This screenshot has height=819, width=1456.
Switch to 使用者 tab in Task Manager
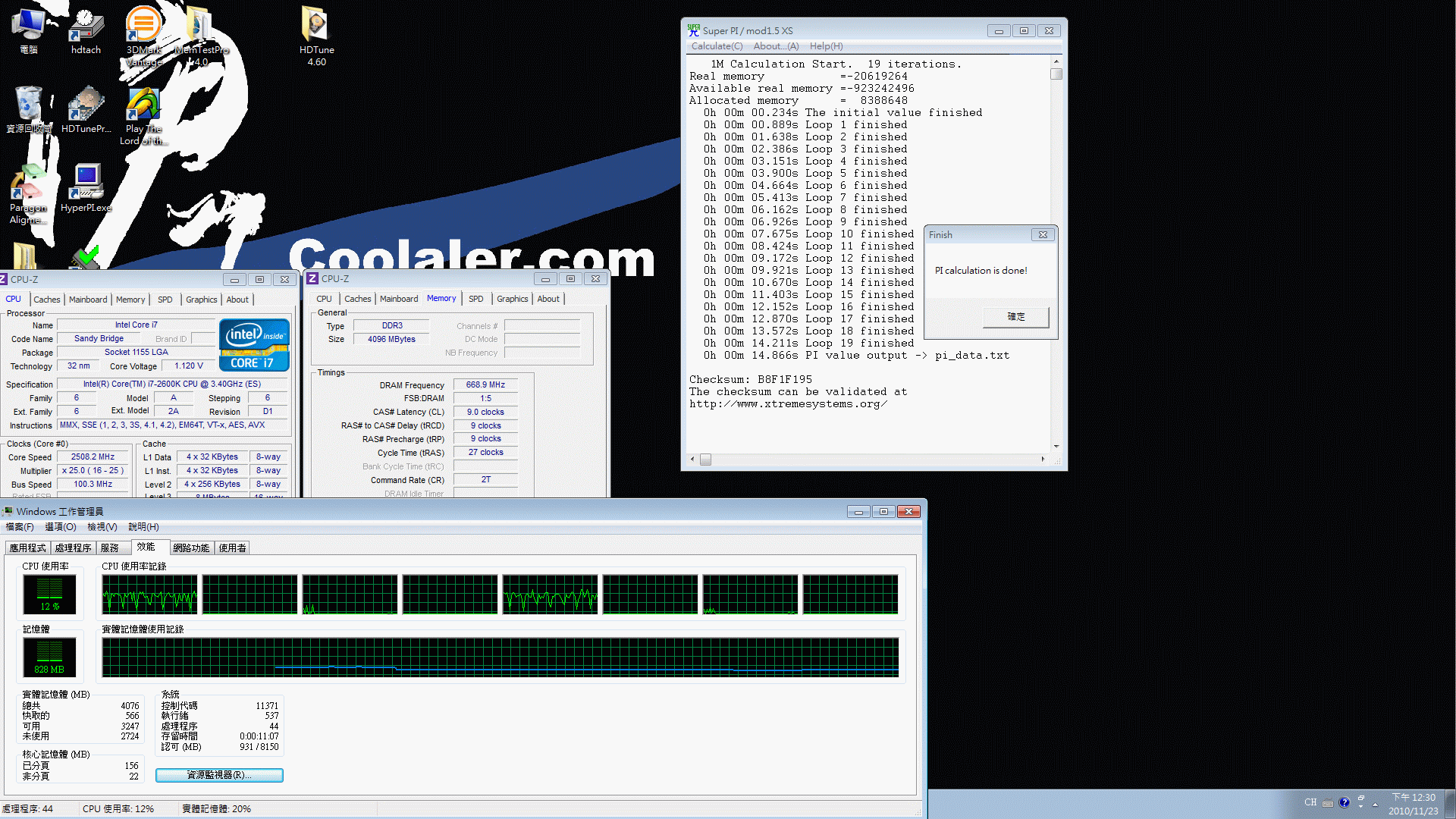pyautogui.click(x=232, y=548)
